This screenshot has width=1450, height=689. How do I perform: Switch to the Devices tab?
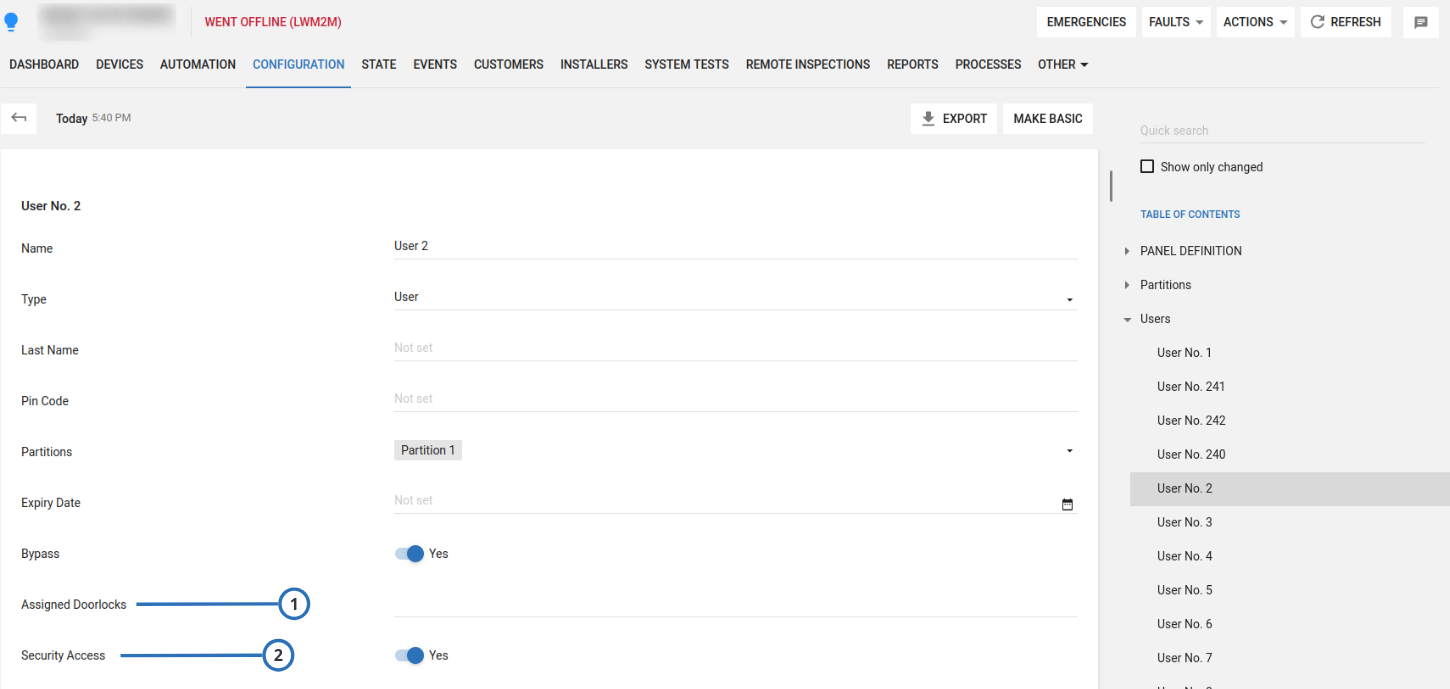119,64
